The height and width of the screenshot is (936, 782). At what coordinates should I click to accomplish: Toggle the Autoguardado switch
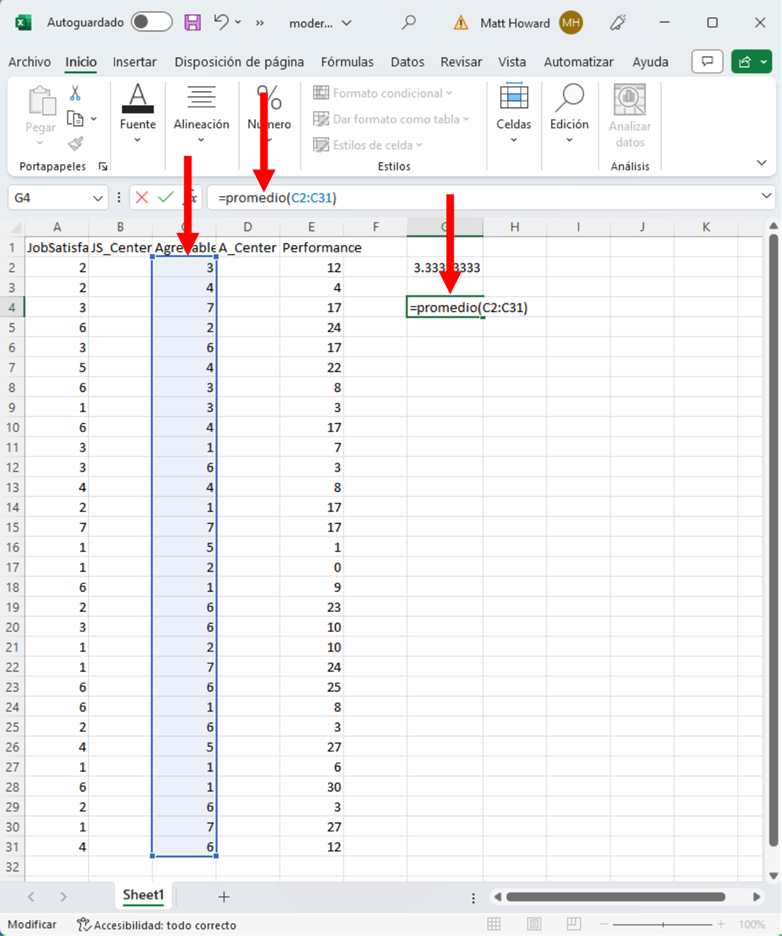(151, 22)
